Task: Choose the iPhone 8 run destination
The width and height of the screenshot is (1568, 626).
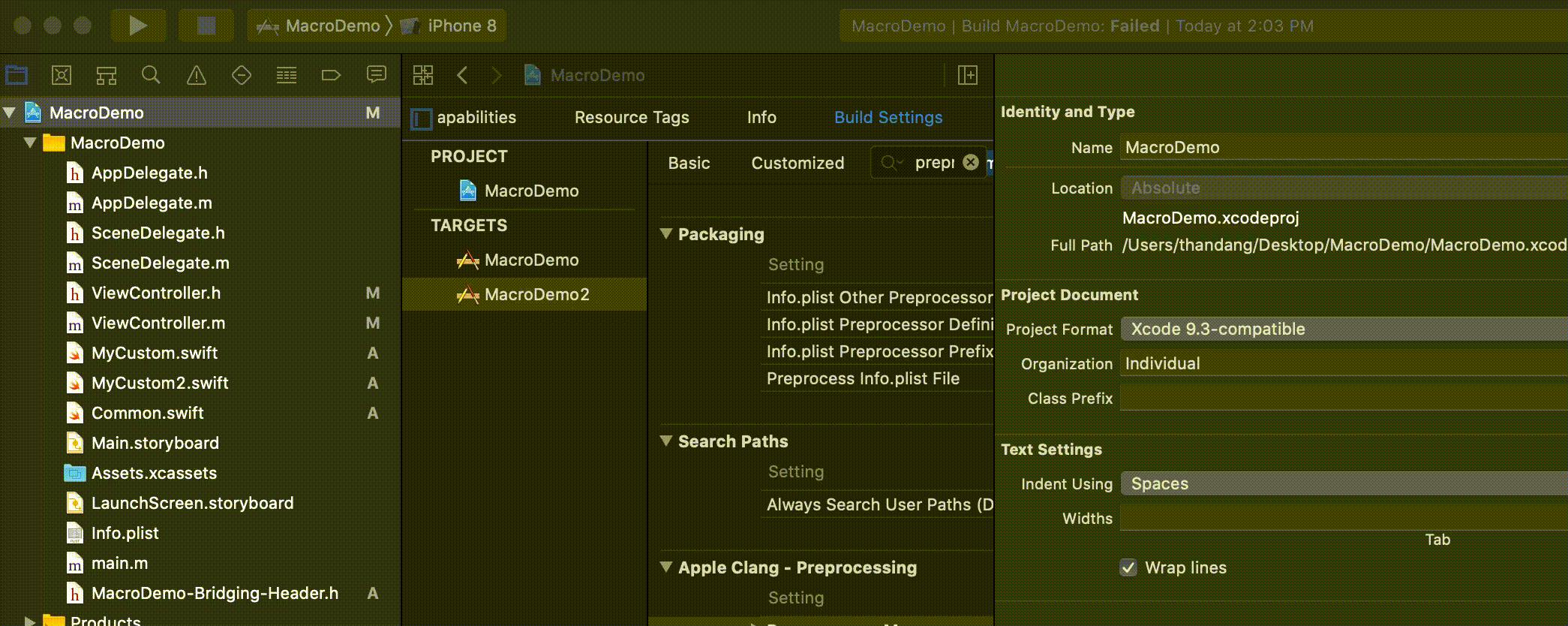Action: (x=449, y=26)
